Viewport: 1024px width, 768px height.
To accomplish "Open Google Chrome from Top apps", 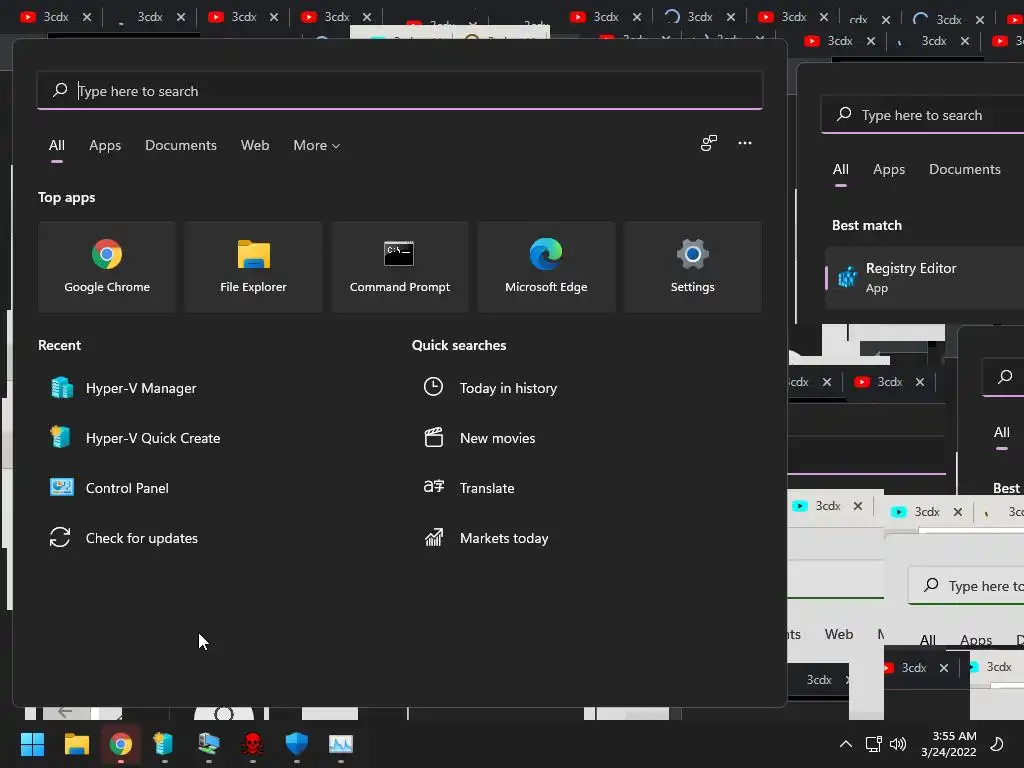I will (x=107, y=267).
